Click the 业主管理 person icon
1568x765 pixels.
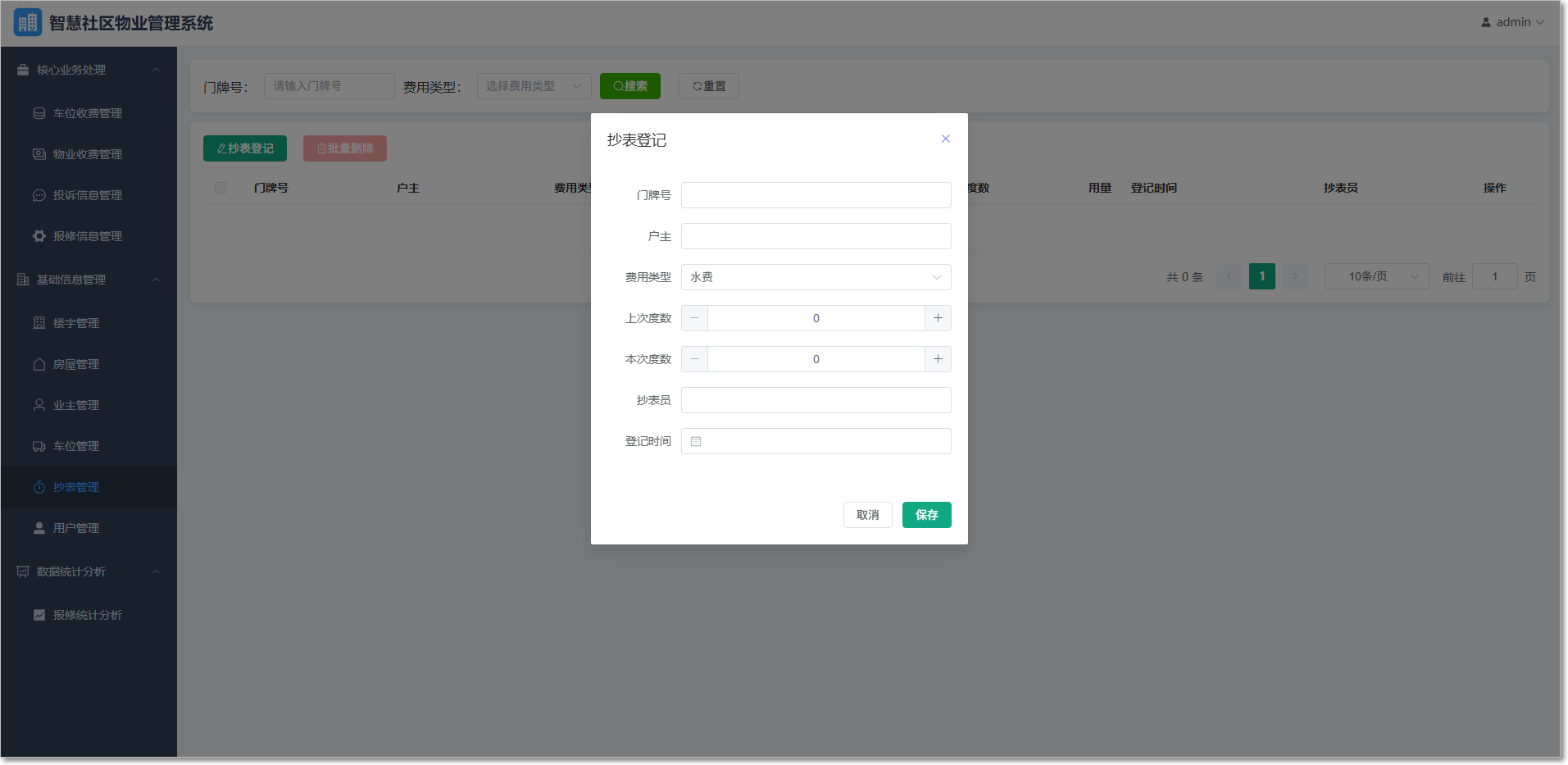(39, 405)
